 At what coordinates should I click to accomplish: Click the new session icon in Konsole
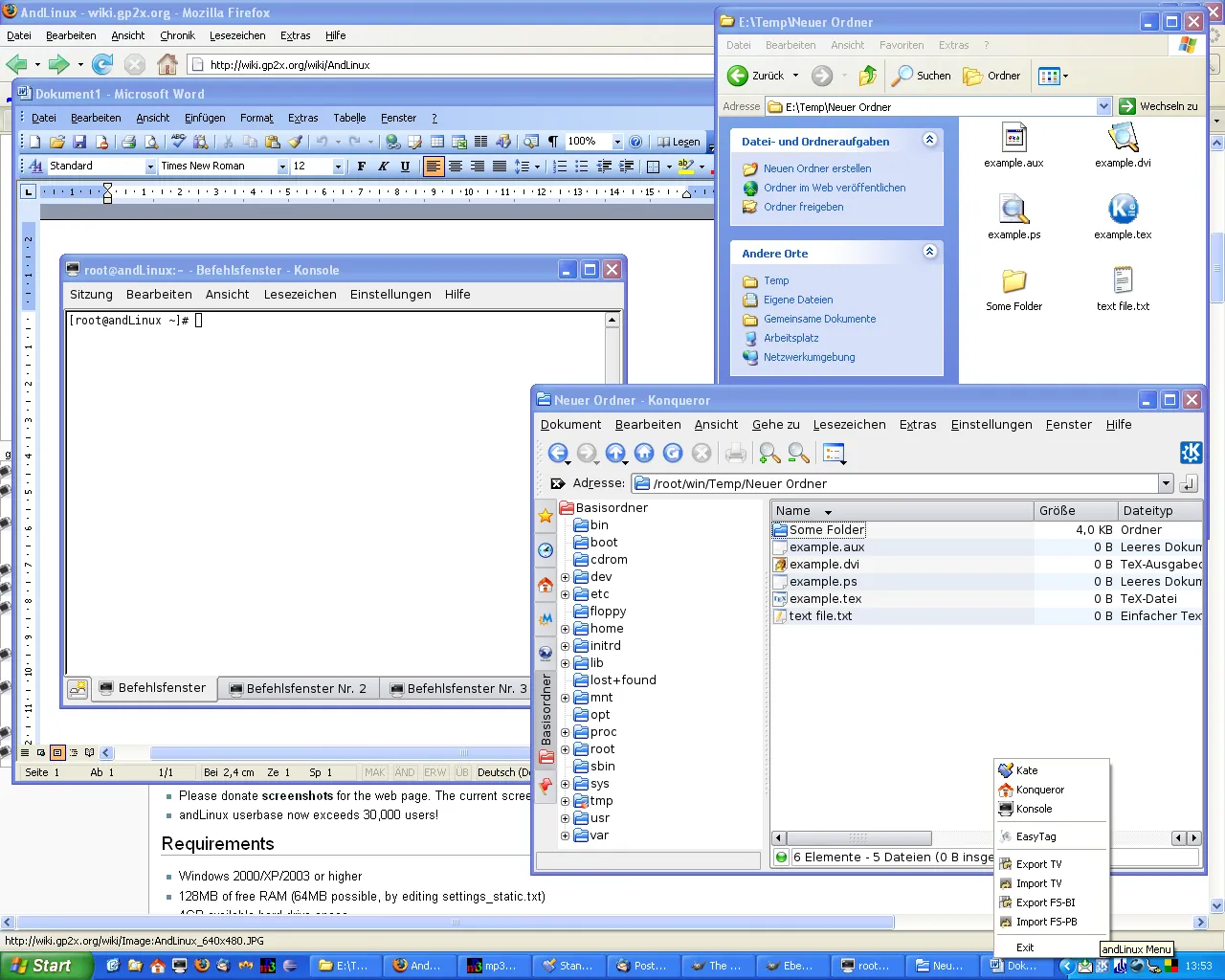click(78, 688)
